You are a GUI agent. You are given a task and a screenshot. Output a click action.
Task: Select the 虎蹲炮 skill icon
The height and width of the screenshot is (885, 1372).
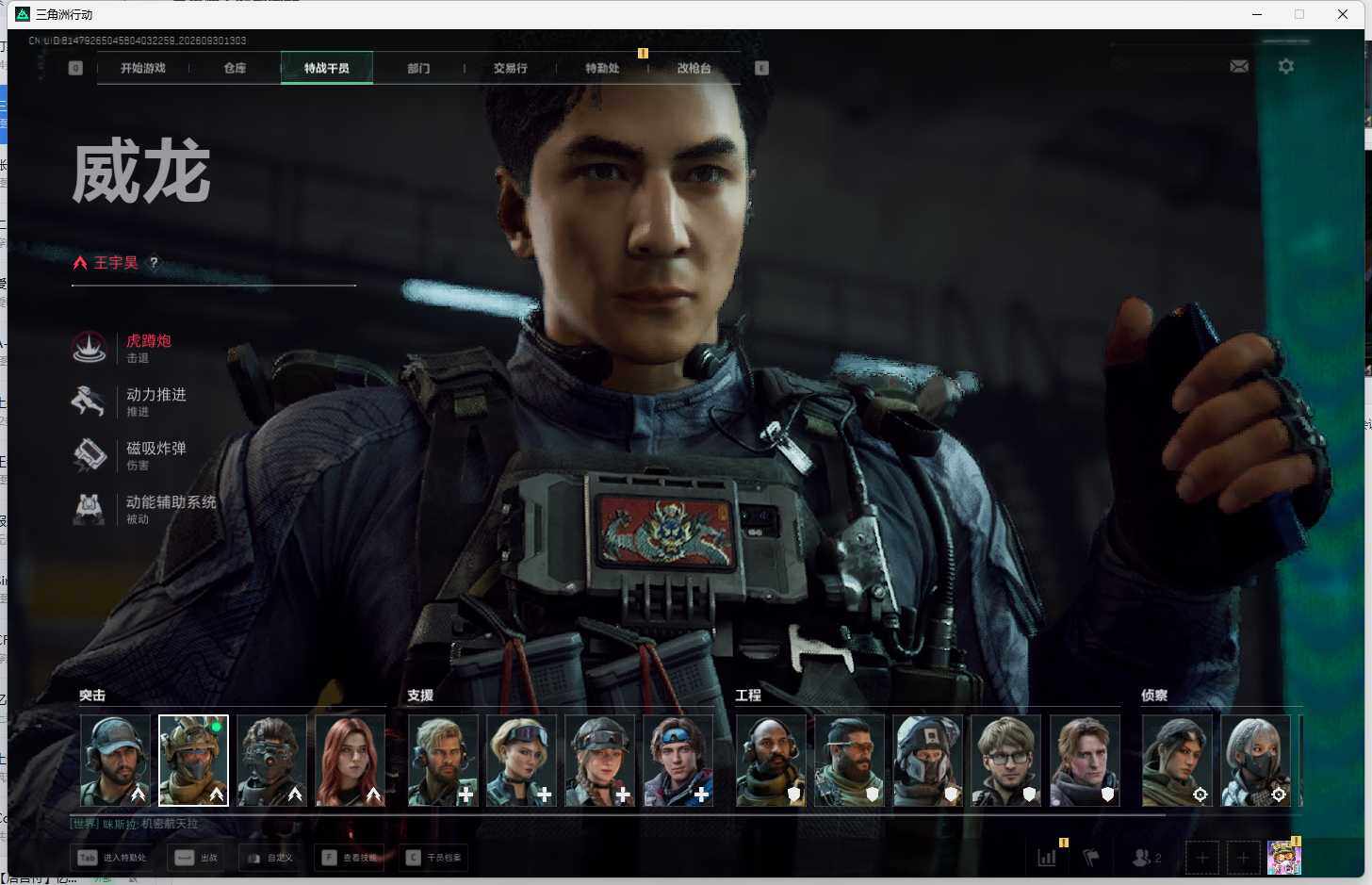[x=89, y=347]
